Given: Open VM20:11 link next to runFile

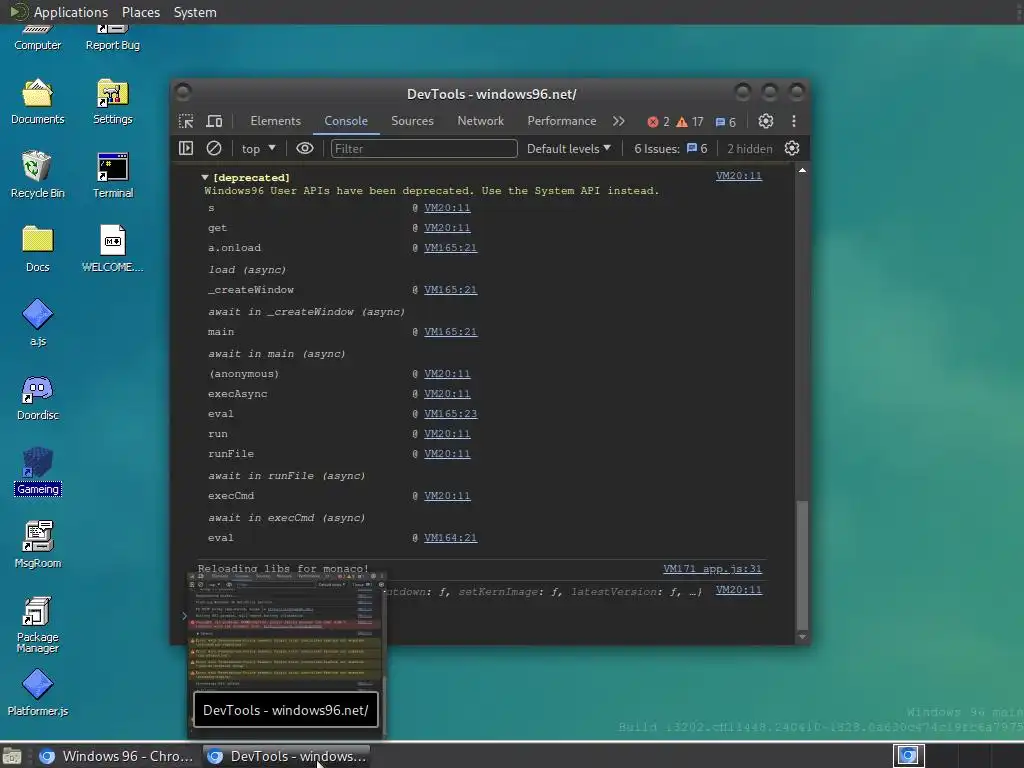Looking at the screenshot, I should (x=447, y=454).
